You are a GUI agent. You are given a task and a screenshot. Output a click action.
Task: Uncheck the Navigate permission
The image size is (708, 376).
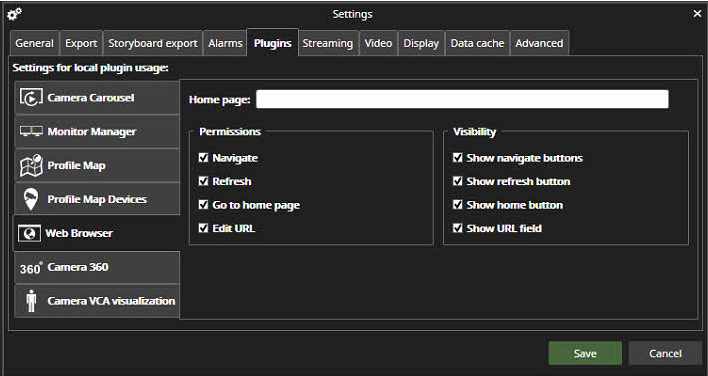tap(203, 158)
